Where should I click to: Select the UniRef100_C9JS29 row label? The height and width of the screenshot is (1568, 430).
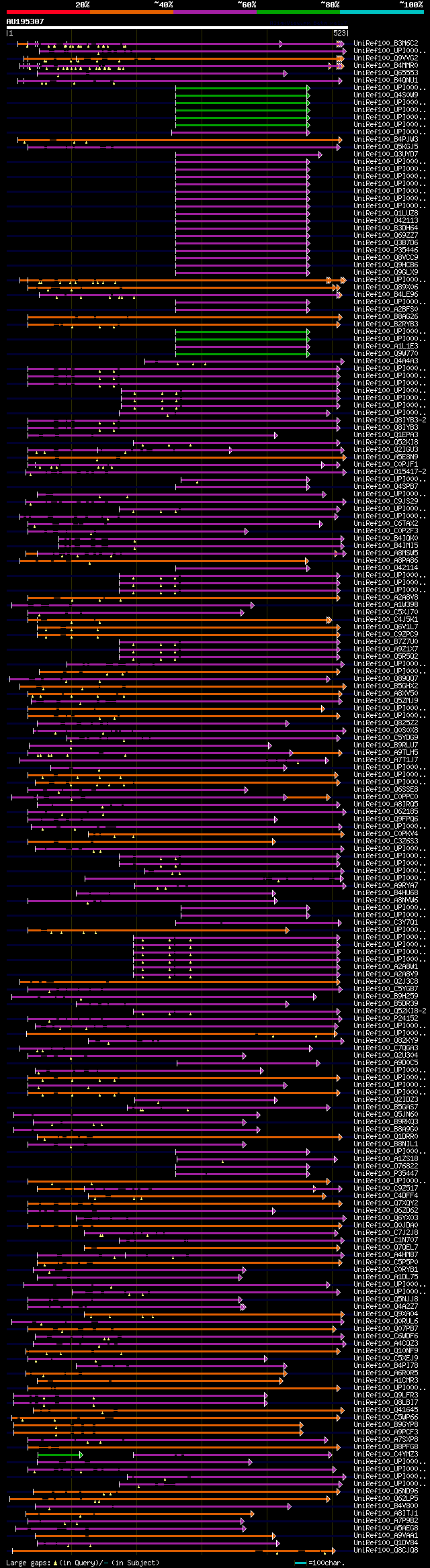(386, 502)
